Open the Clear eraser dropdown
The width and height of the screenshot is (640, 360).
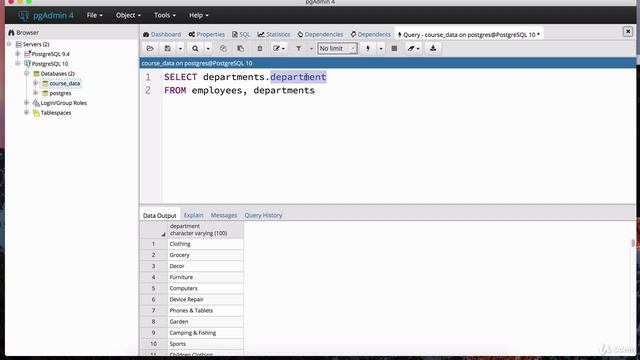click(413, 49)
